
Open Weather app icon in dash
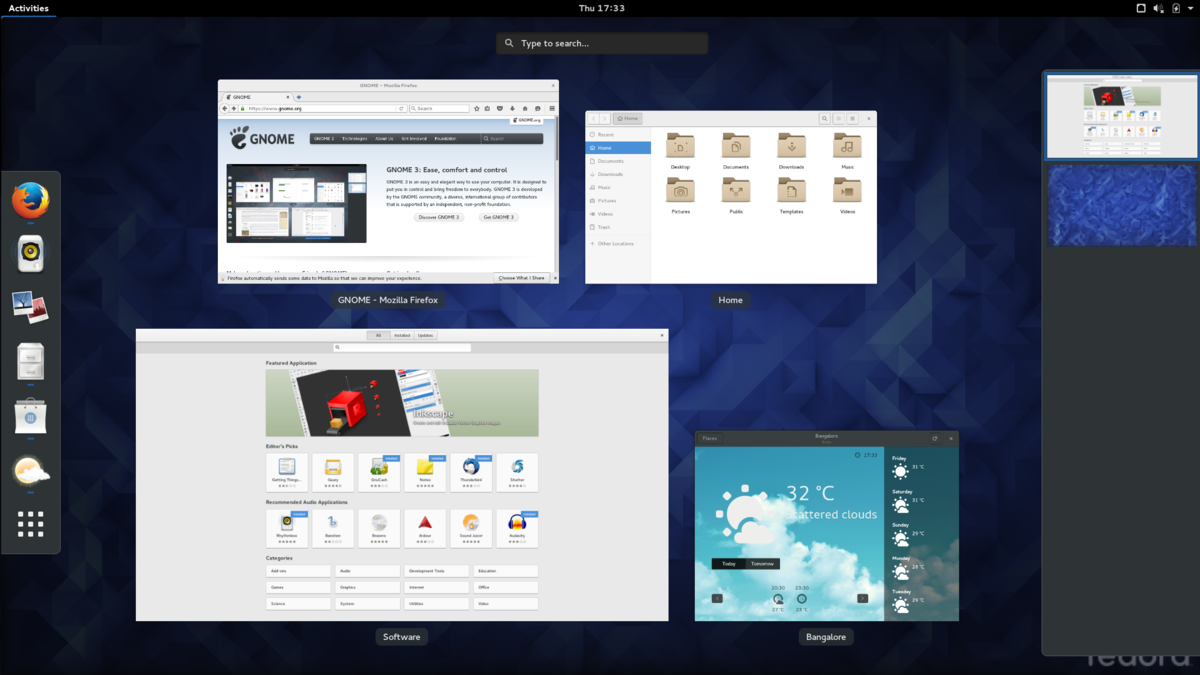30,470
